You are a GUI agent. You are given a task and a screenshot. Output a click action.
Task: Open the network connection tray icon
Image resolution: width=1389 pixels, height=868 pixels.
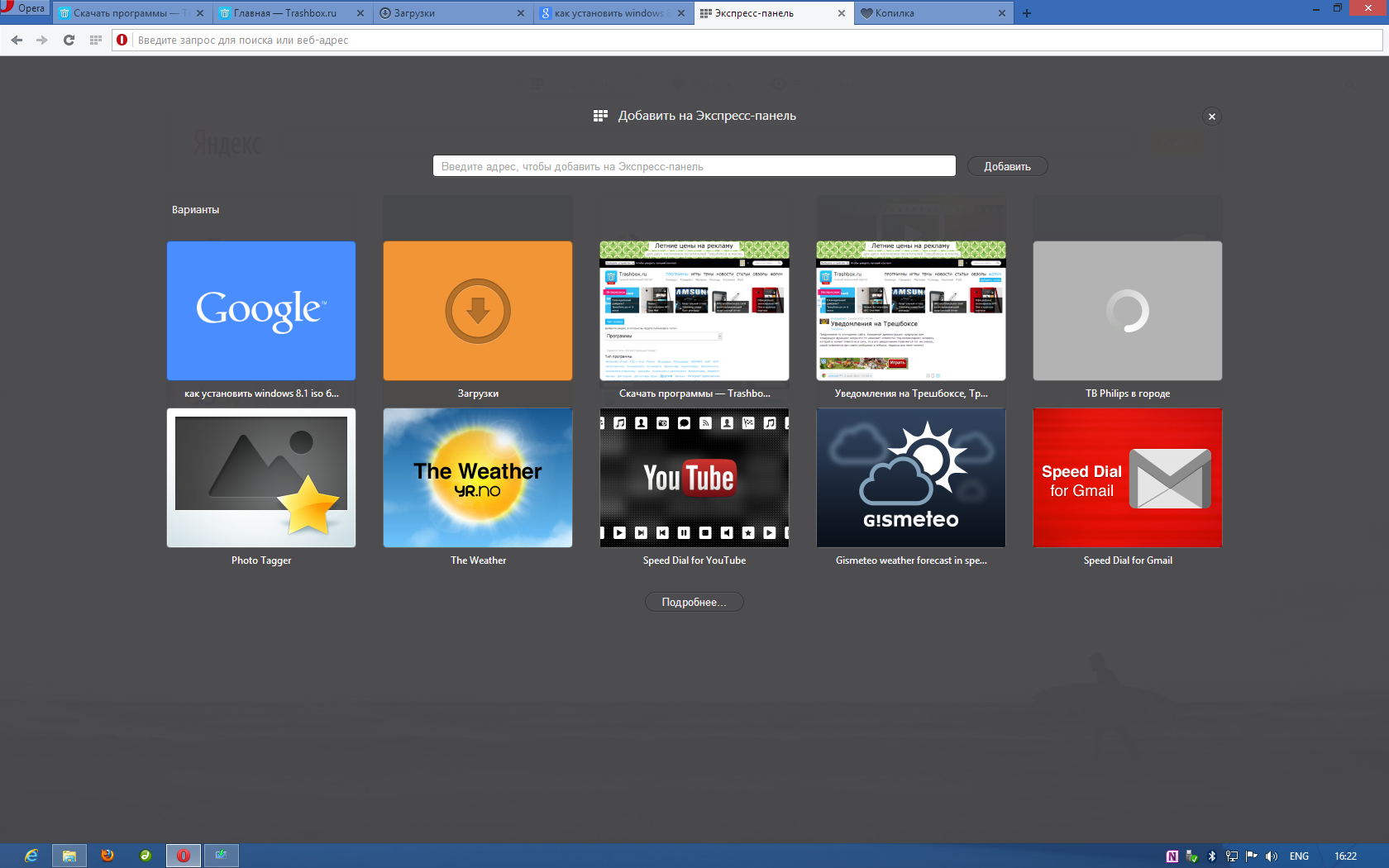1232,856
